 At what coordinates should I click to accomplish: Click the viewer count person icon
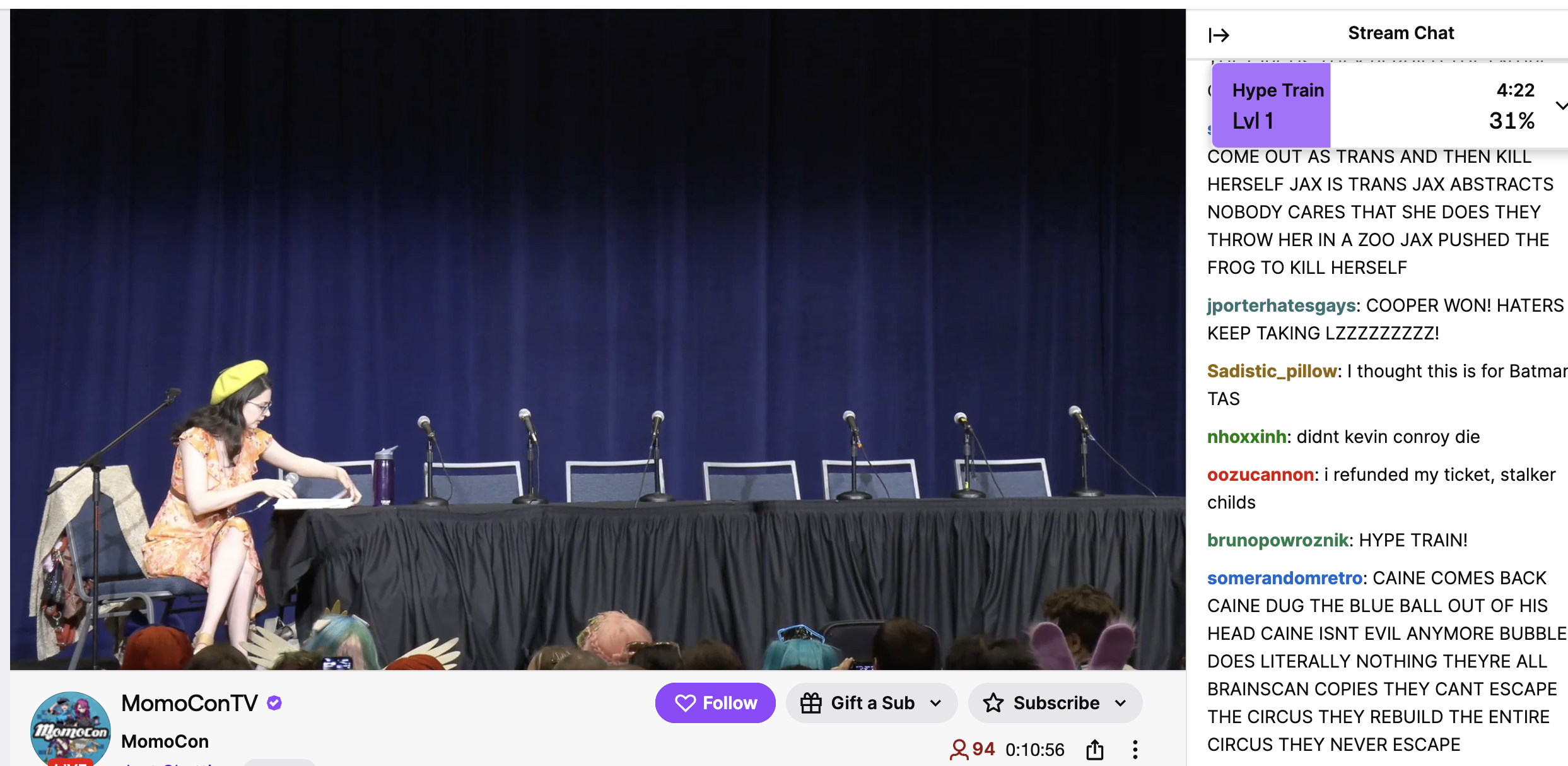[x=959, y=750]
